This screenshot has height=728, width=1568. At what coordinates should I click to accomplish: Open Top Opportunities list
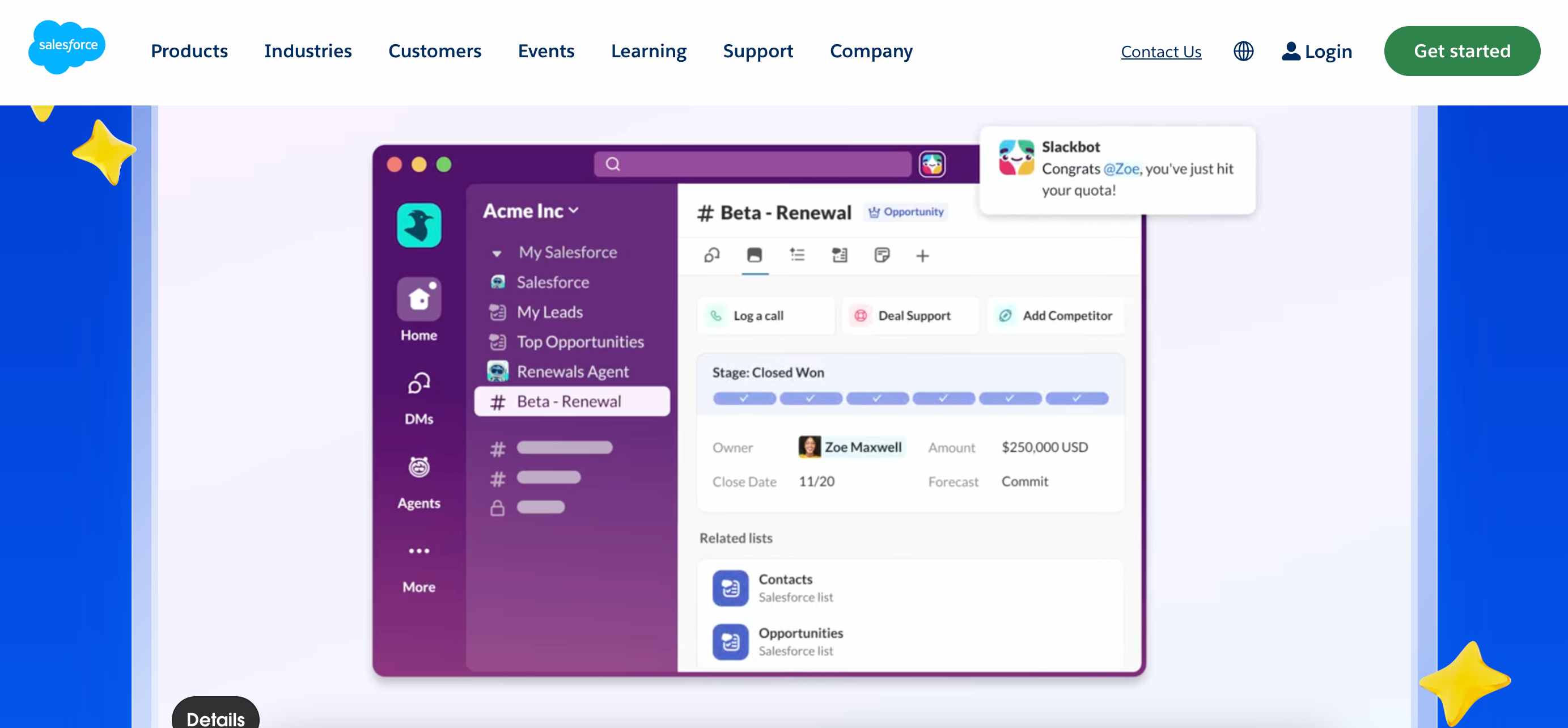[566, 341]
